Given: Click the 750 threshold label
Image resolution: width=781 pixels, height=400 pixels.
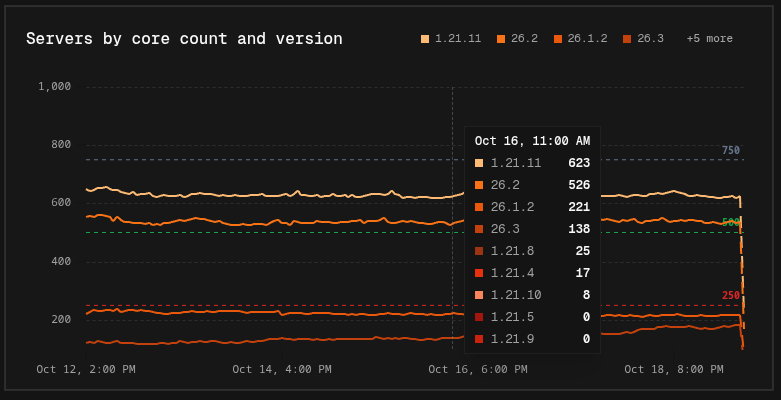Looking at the screenshot, I should pyautogui.click(x=731, y=150).
